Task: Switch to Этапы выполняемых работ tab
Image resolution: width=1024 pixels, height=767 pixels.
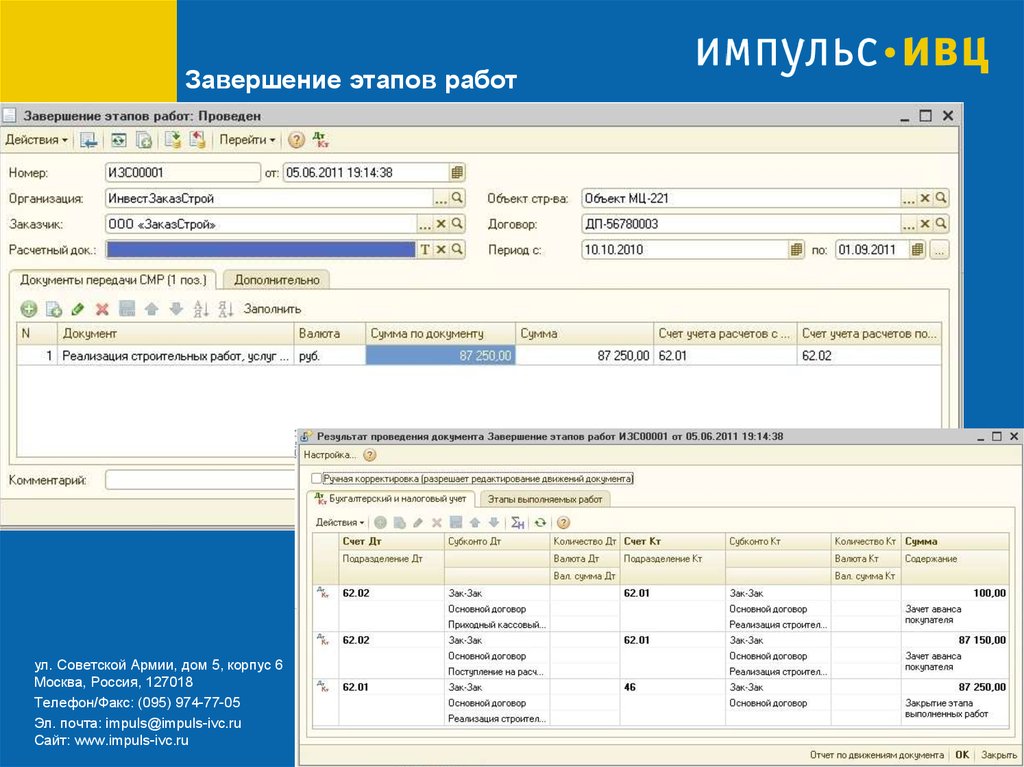Action: tap(545, 499)
